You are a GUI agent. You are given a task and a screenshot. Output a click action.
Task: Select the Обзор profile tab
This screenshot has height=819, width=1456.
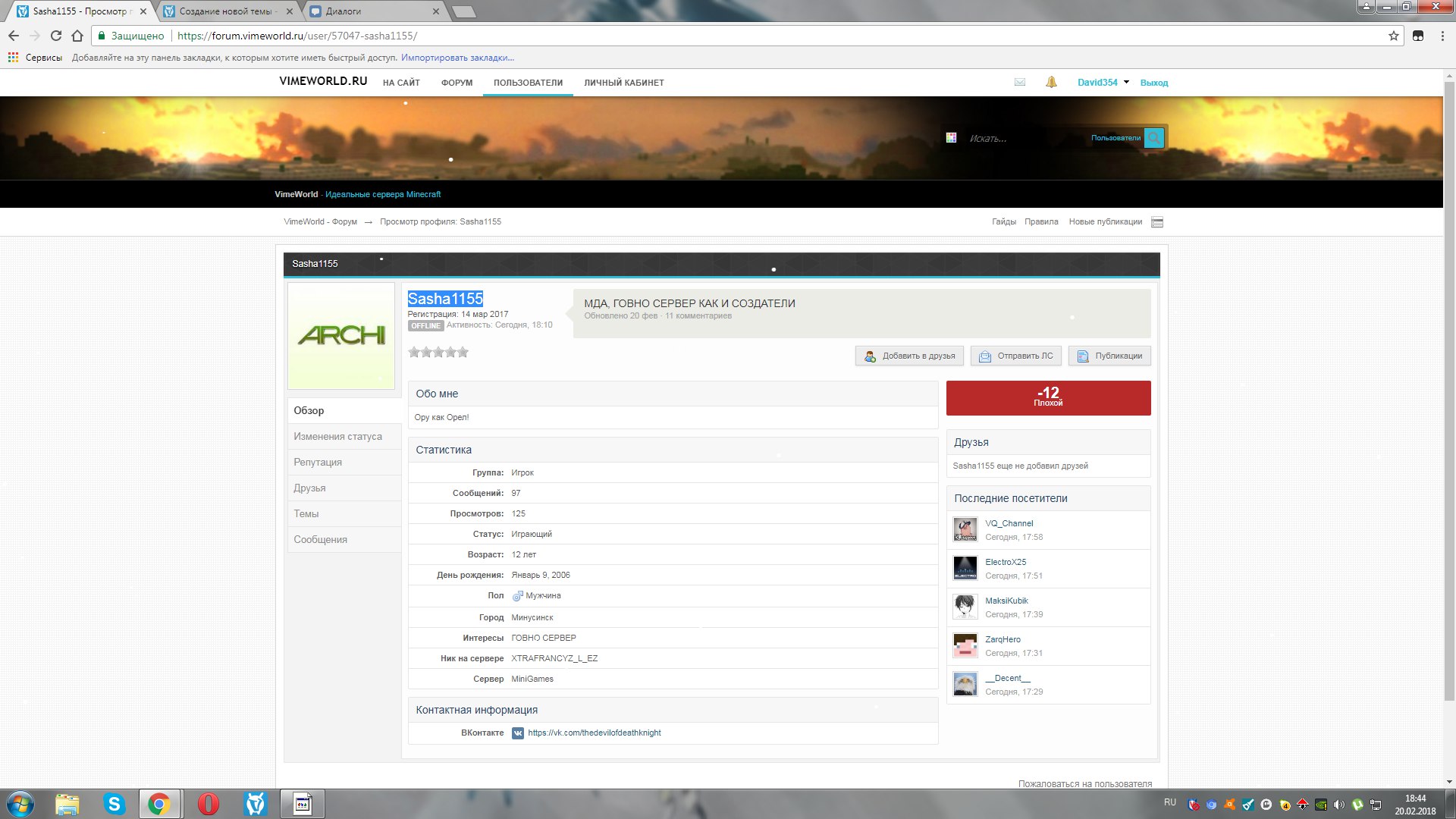pos(344,410)
